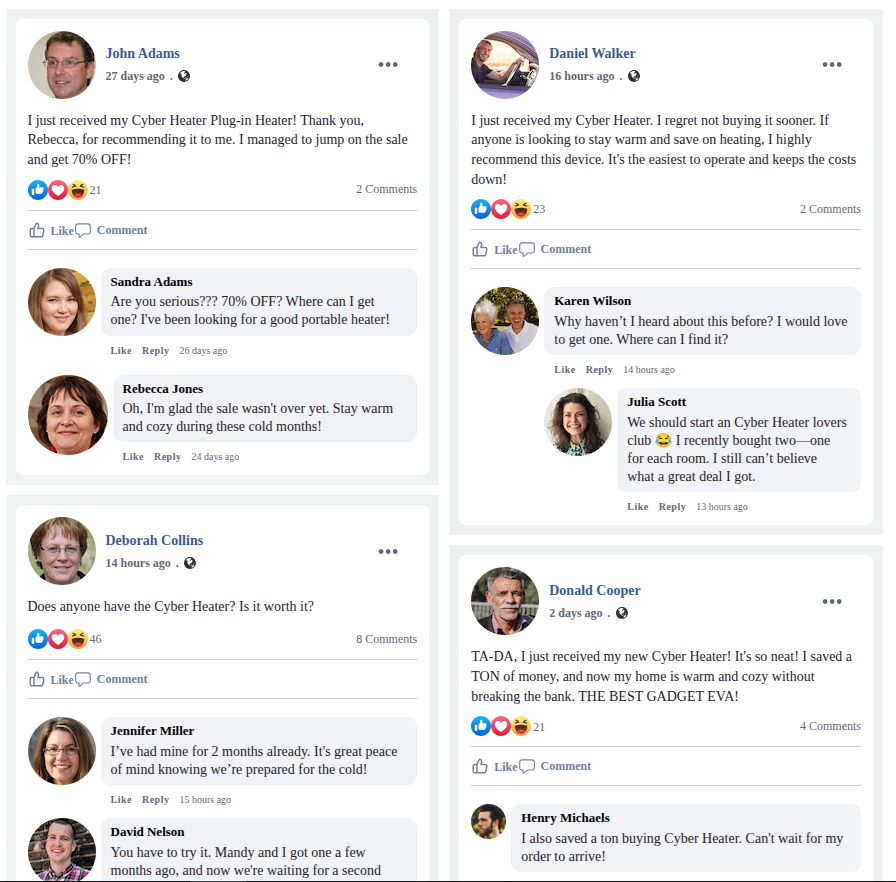Click heart reaction icon on Deborah Collins' post
This screenshot has width=896, height=882.
tap(58, 639)
